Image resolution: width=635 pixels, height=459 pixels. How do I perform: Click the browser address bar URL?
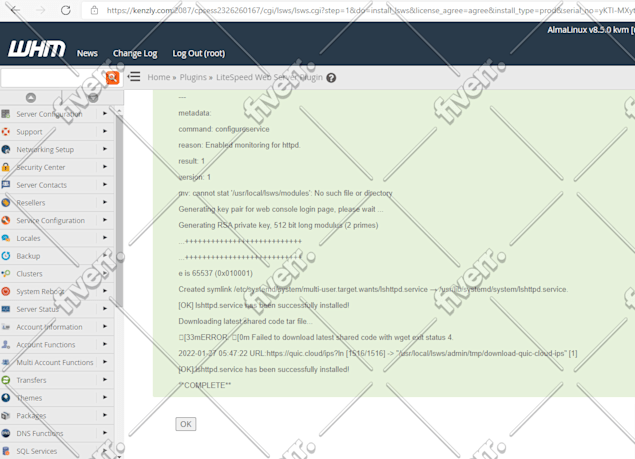[x=369, y=10]
